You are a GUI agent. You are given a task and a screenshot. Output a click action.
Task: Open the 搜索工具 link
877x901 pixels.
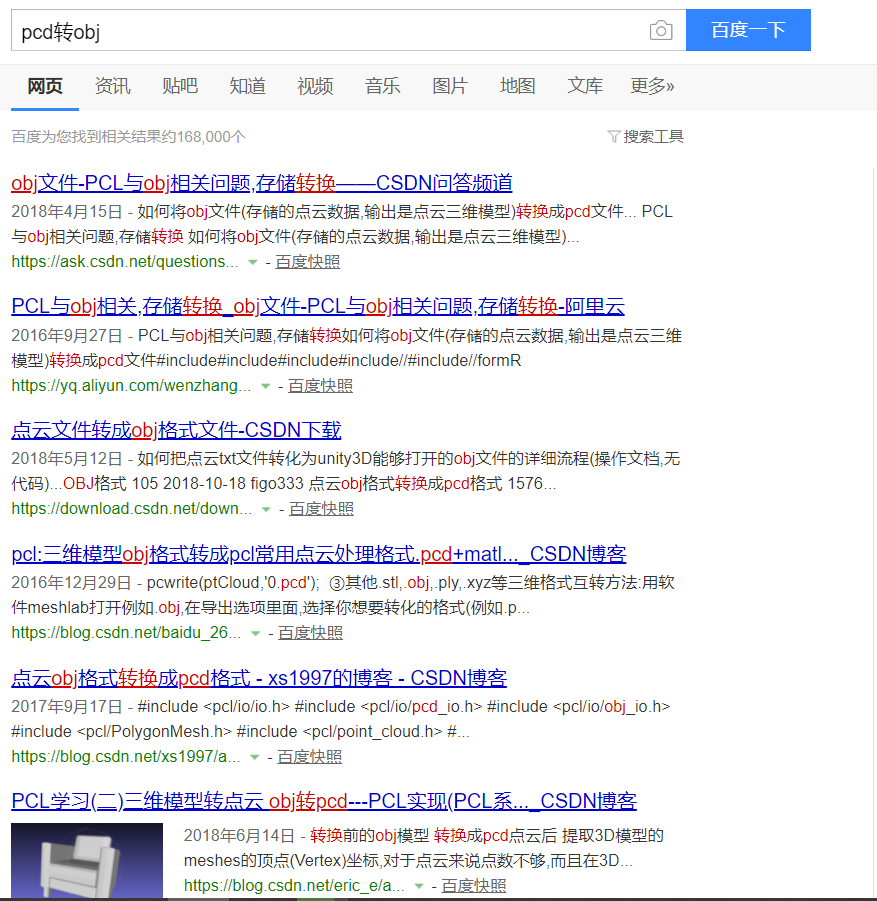tap(653, 137)
